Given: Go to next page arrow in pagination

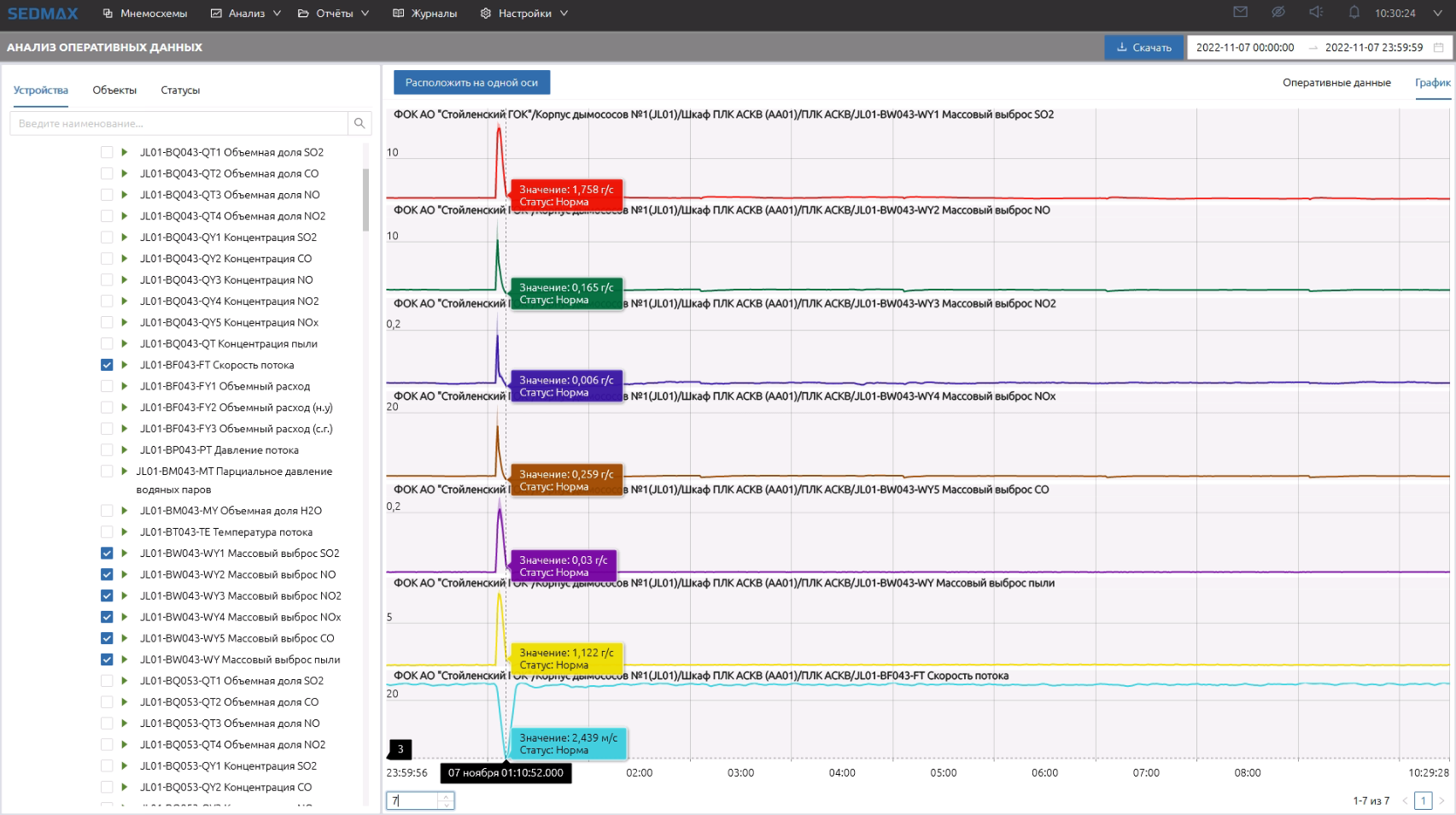Looking at the screenshot, I should click(1441, 800).
